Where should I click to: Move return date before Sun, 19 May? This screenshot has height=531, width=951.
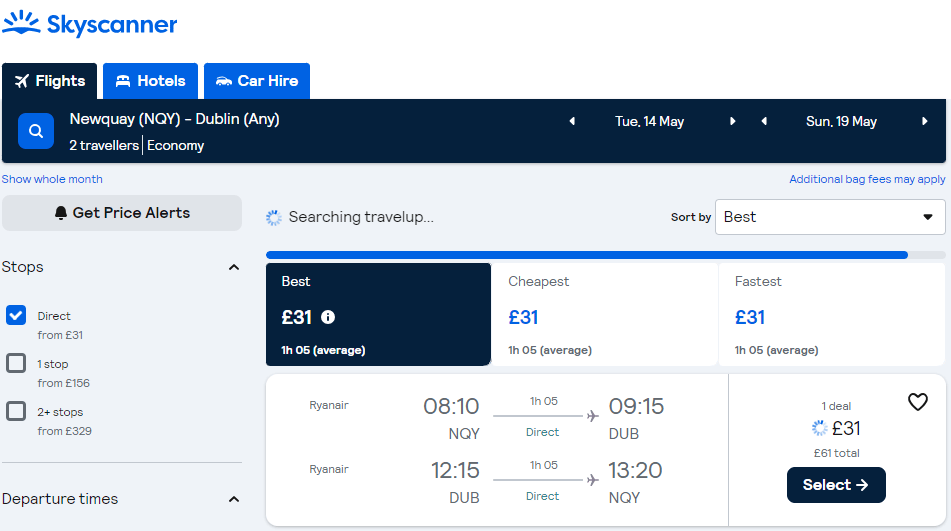764,121
